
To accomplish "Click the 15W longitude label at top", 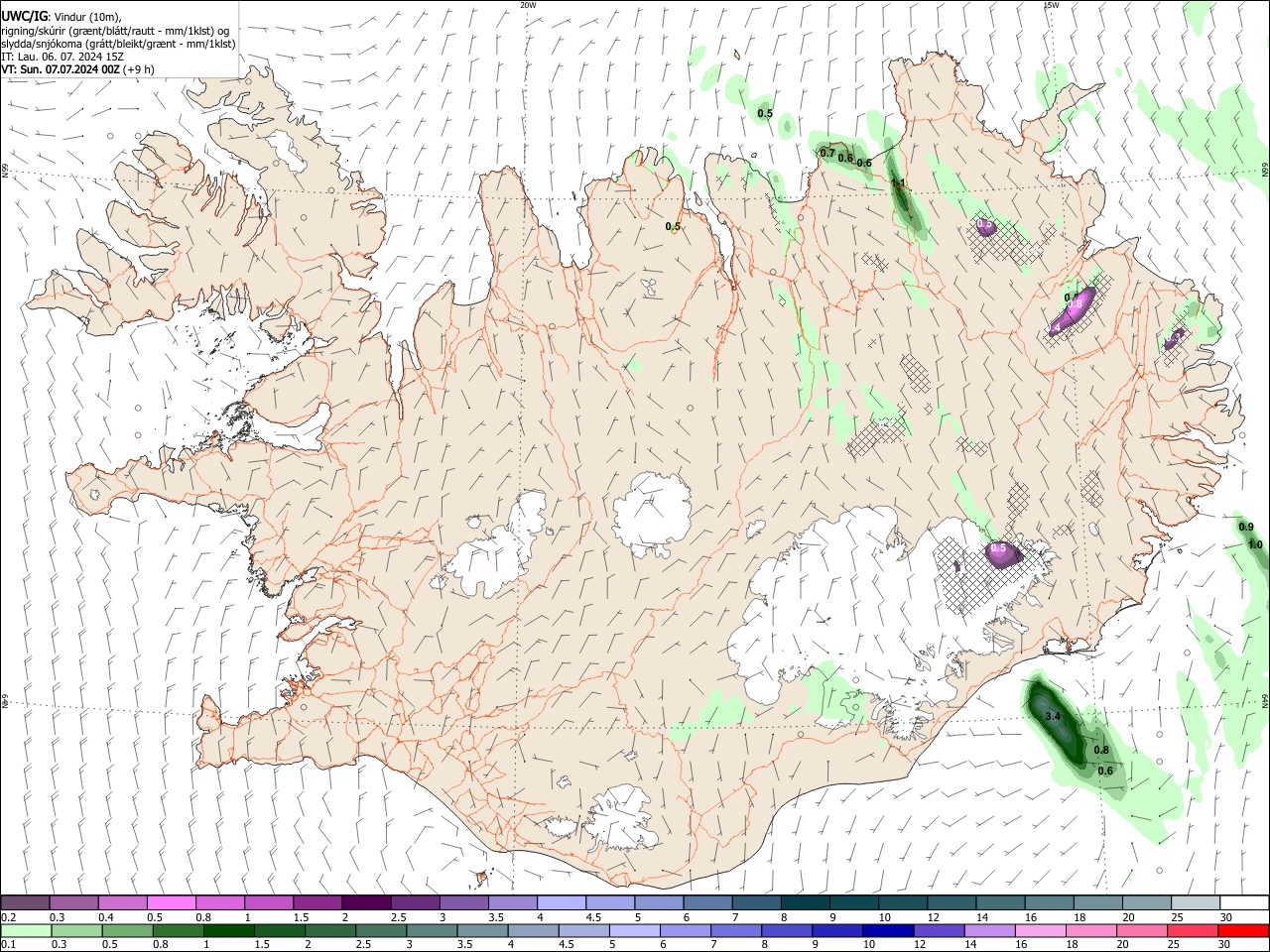I will [x=1051, y=5].
